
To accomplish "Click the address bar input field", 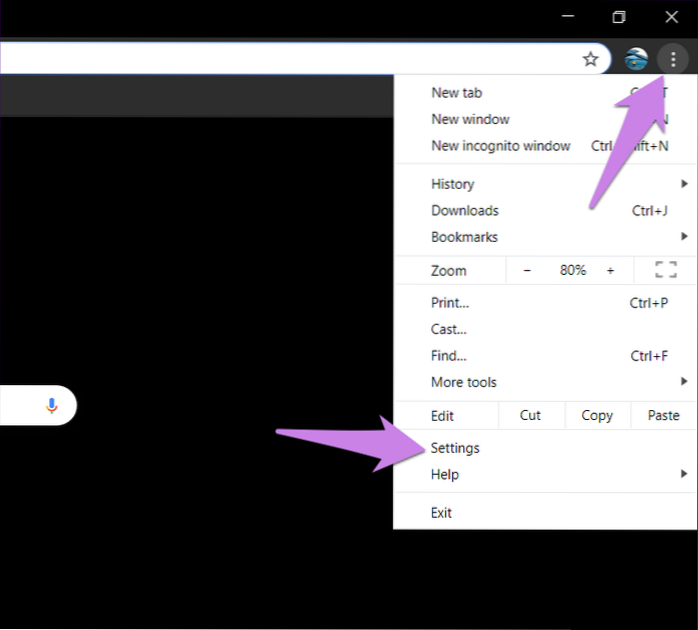I will [280, 59].
